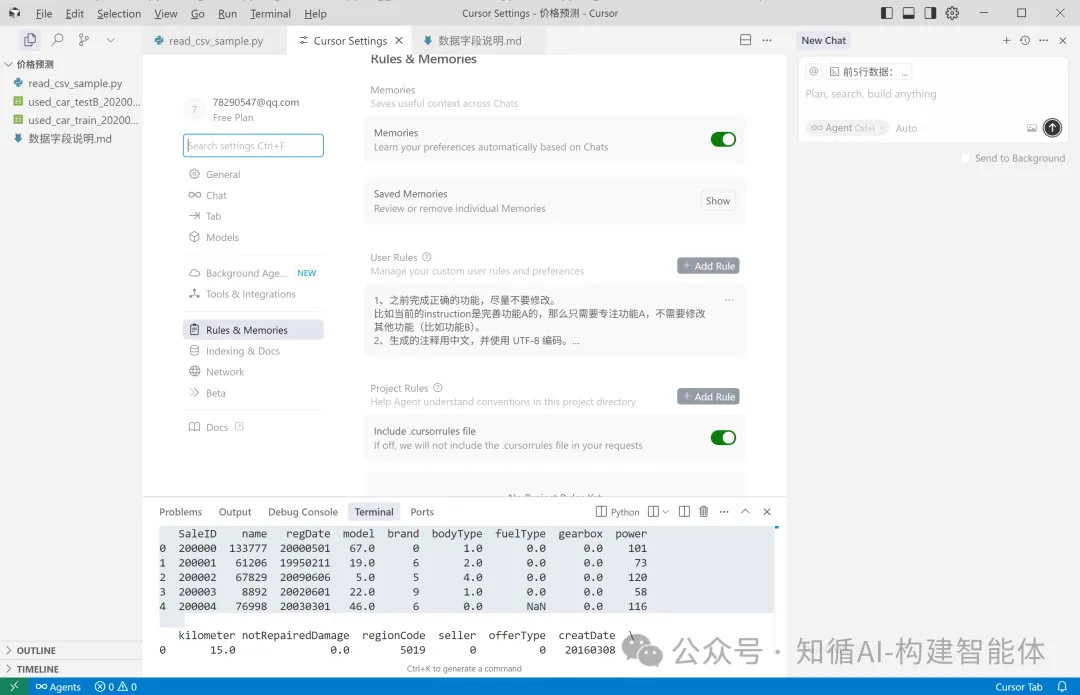Maximize the terminal panel chevron
The width and height of the screenshot is (1080, 695).
(745, 512)
